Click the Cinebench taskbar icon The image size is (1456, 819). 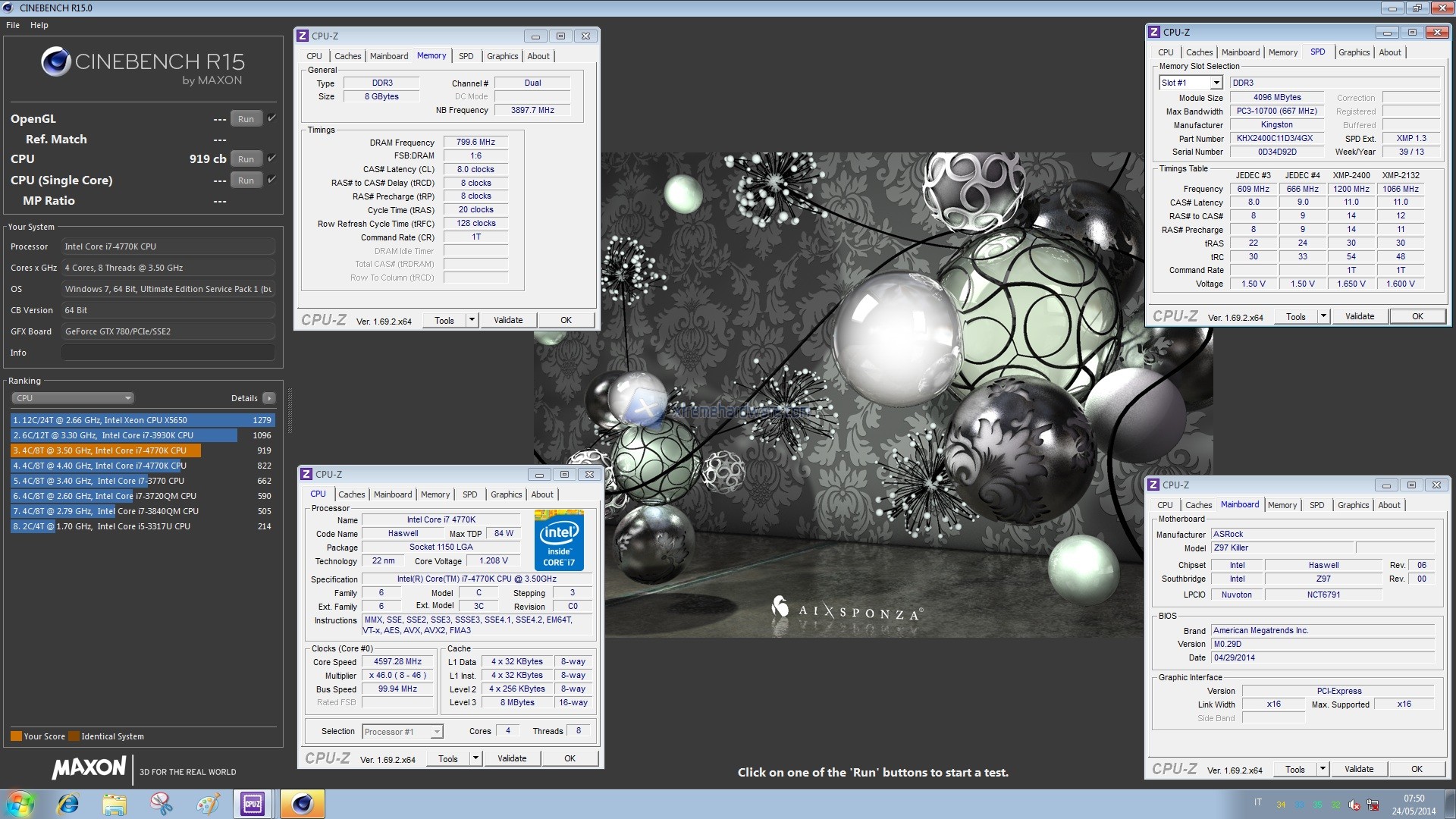tap(302, 804)
